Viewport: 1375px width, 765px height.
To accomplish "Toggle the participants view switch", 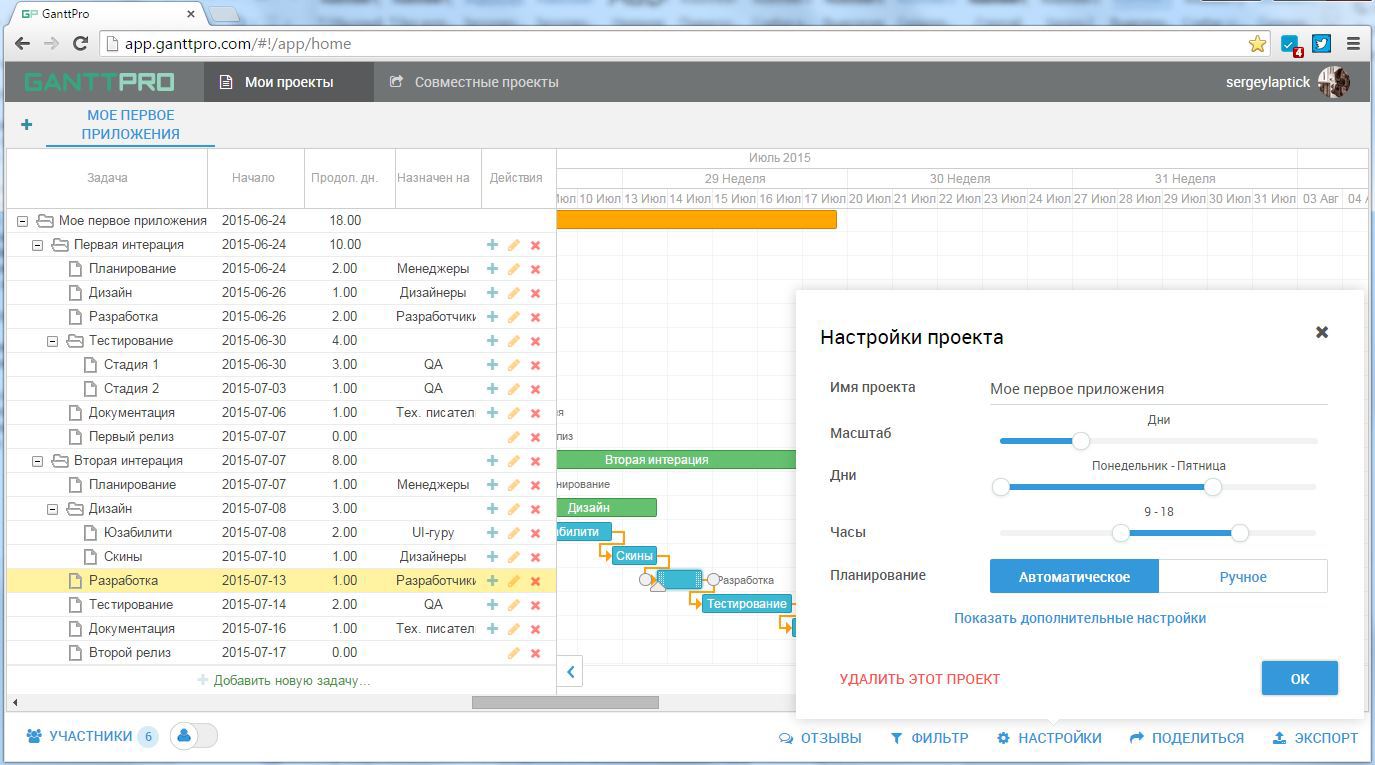I will [x=194, y=736].
